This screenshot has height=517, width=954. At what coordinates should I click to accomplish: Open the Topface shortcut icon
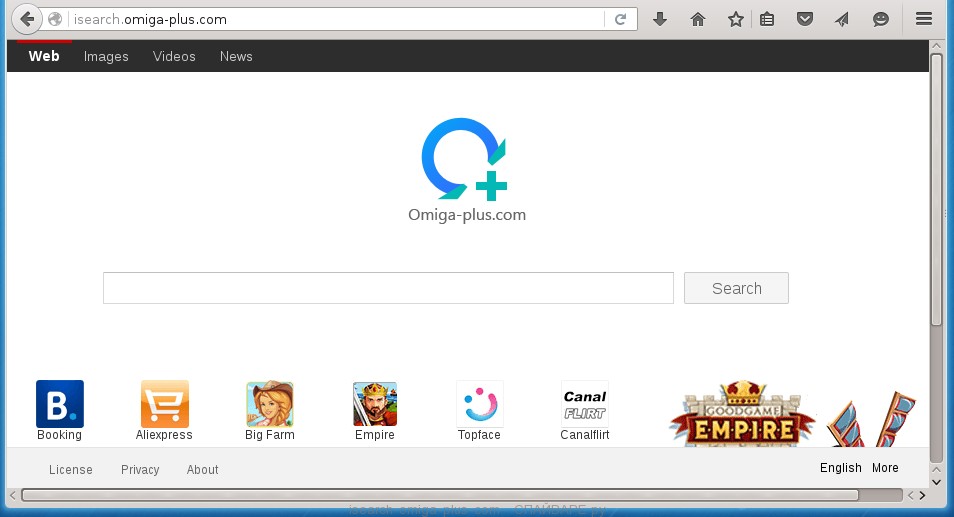(479, 404)
